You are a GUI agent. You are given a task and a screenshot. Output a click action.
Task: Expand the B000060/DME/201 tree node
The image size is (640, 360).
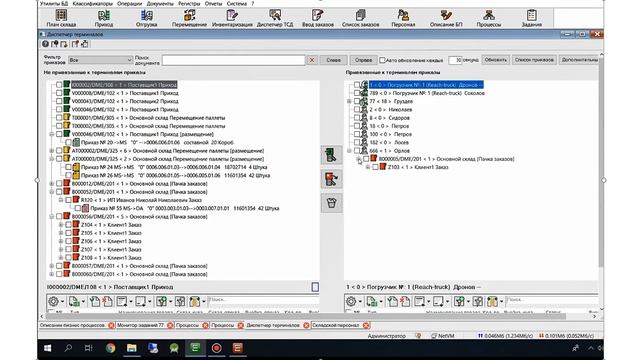point(52,274)
